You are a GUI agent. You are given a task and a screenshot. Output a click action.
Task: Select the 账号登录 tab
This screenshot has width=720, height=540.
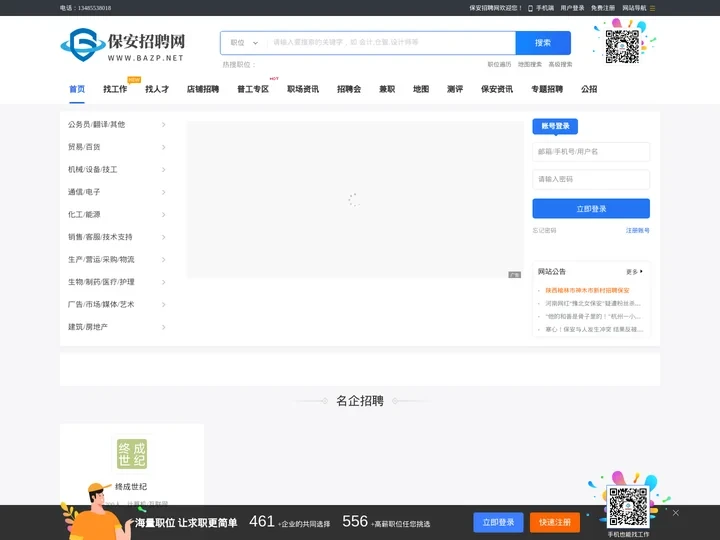pos(555,126)
